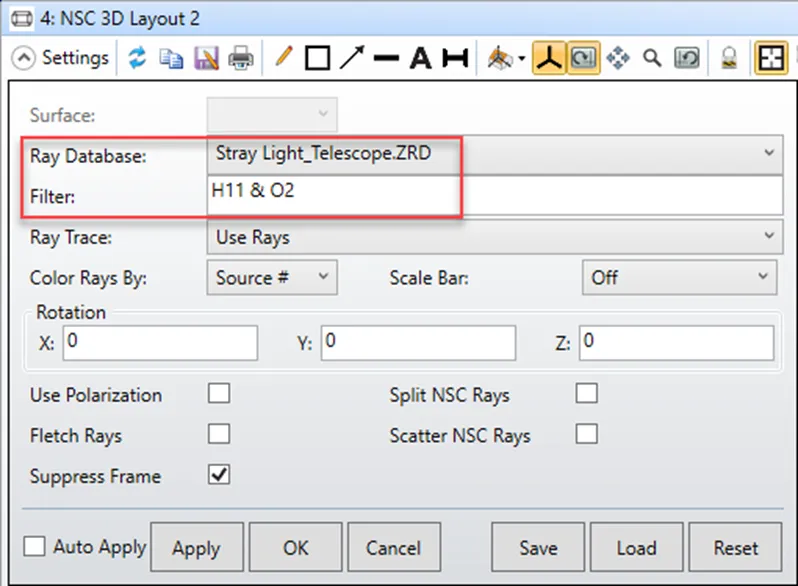Viewport: 798px width, 586px height.
Task: Click the Reset button
Action: pyautogui.click(x=736, y=547)
